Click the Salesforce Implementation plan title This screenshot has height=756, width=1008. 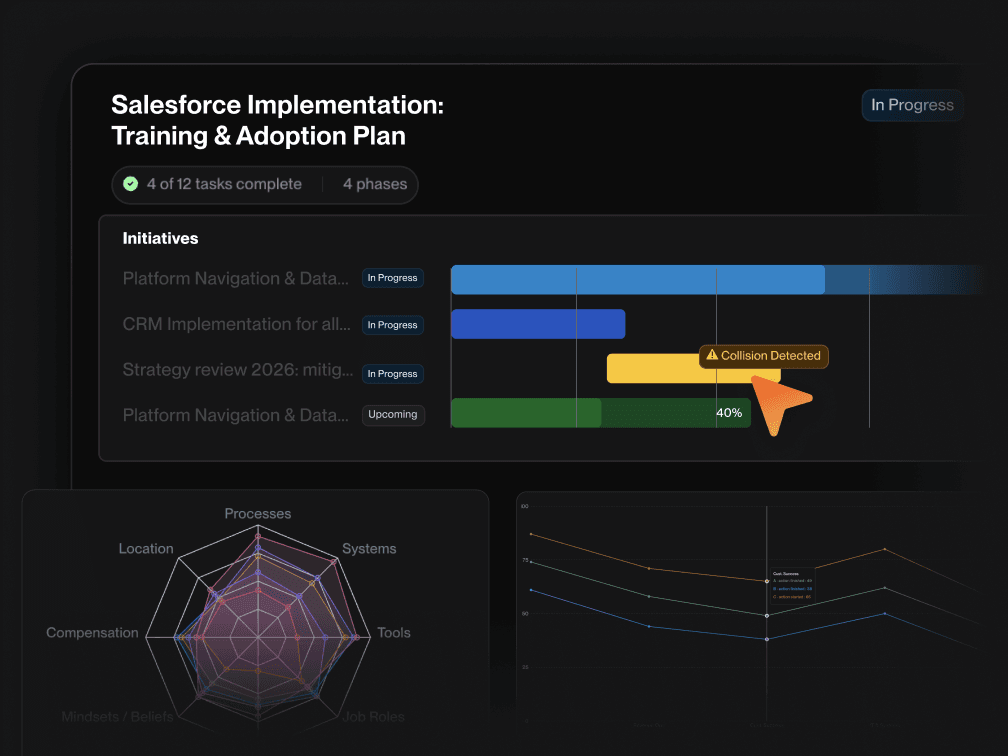277,120
